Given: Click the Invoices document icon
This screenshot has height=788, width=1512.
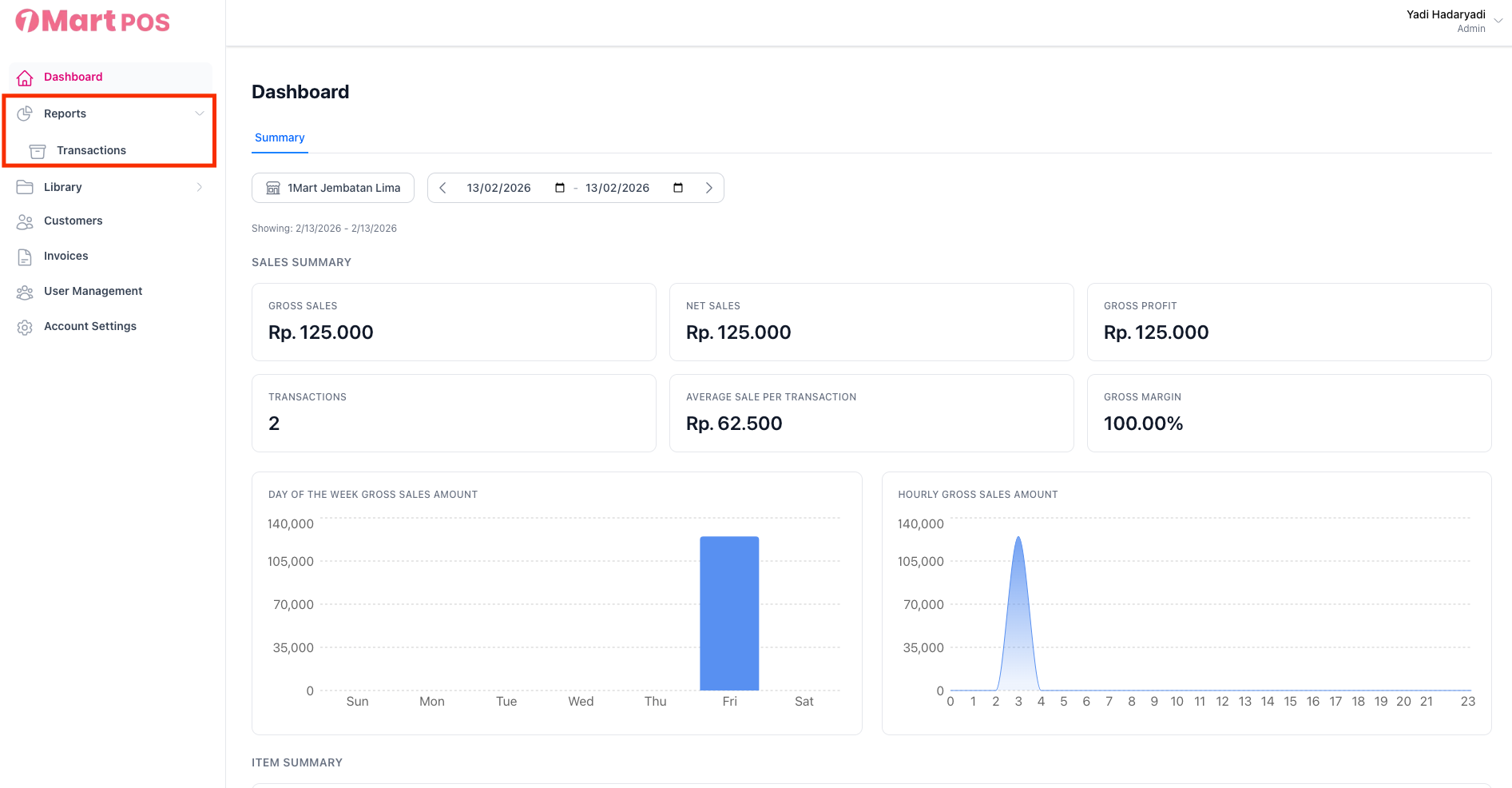Looking at the screenshot, I should [x=25, y=257].
